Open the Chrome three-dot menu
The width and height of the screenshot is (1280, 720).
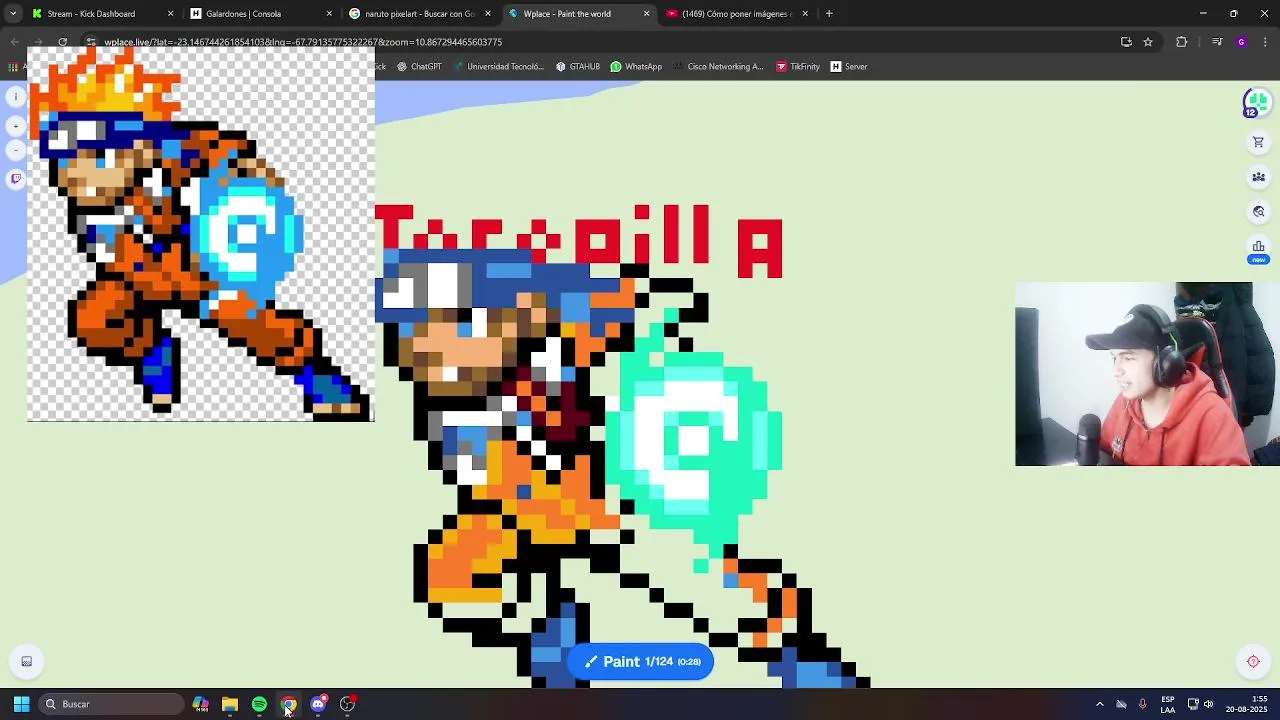[1265, 42]
